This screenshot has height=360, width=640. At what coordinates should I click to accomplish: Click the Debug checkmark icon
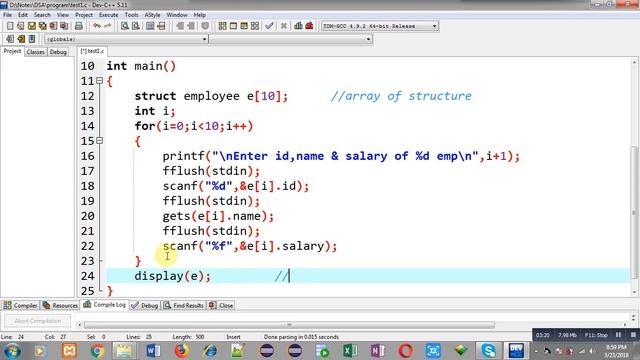(x=269, y=26)
